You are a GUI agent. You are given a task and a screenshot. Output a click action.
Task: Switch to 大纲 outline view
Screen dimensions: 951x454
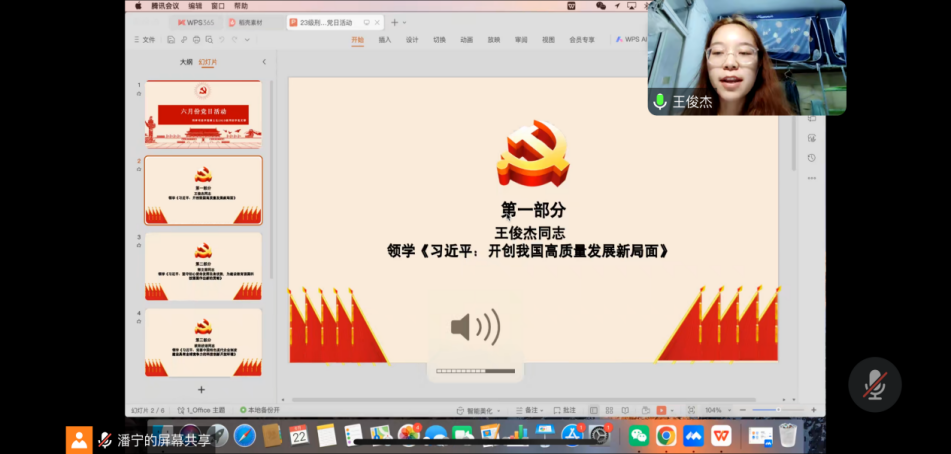point(186,62)
